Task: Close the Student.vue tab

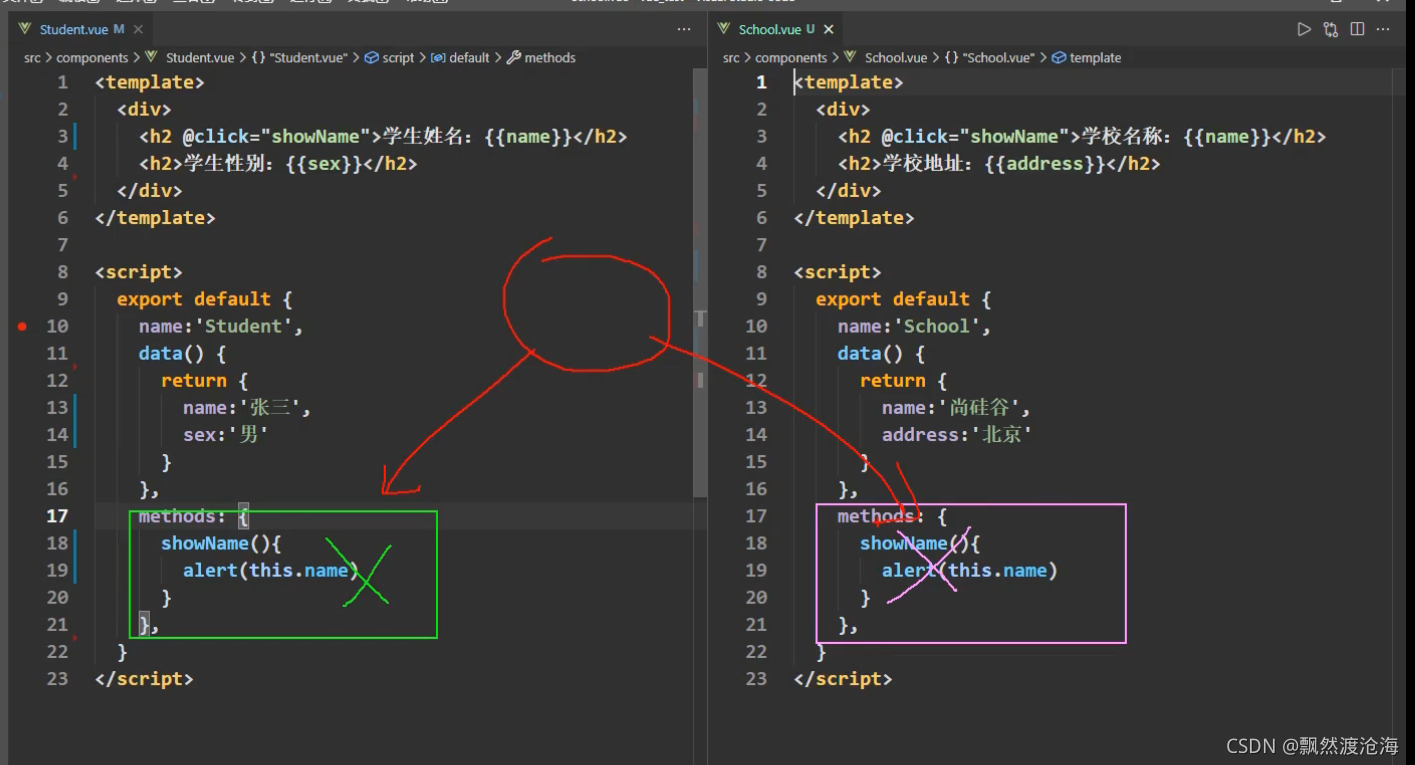Action: (138, 30)
